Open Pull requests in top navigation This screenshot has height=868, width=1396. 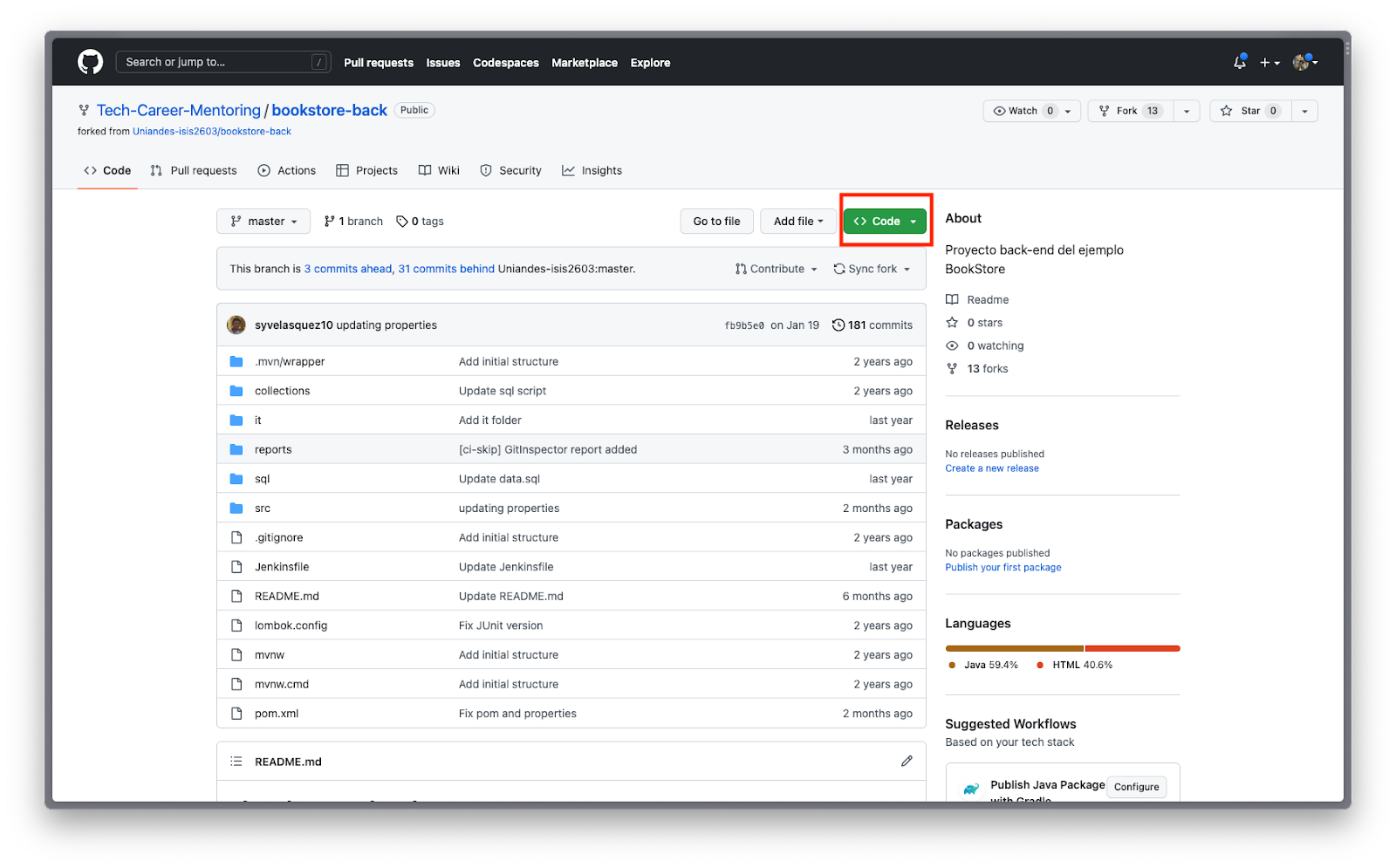pyautogui.click(x=379, y=63)
